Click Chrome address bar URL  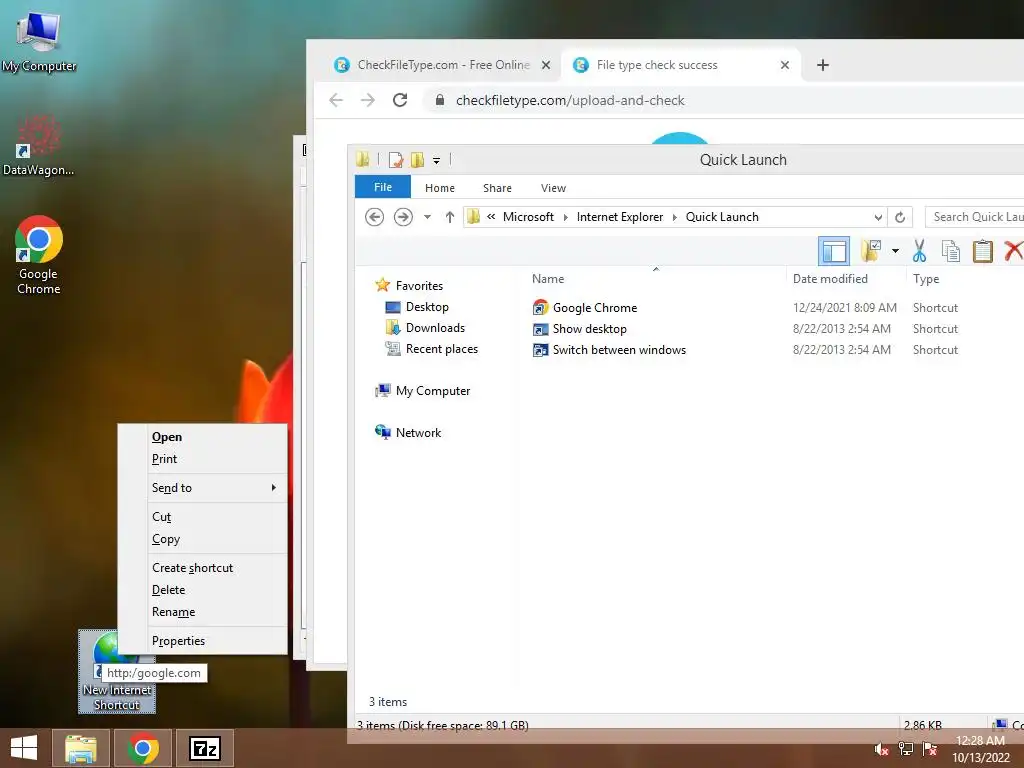[570, 100]
